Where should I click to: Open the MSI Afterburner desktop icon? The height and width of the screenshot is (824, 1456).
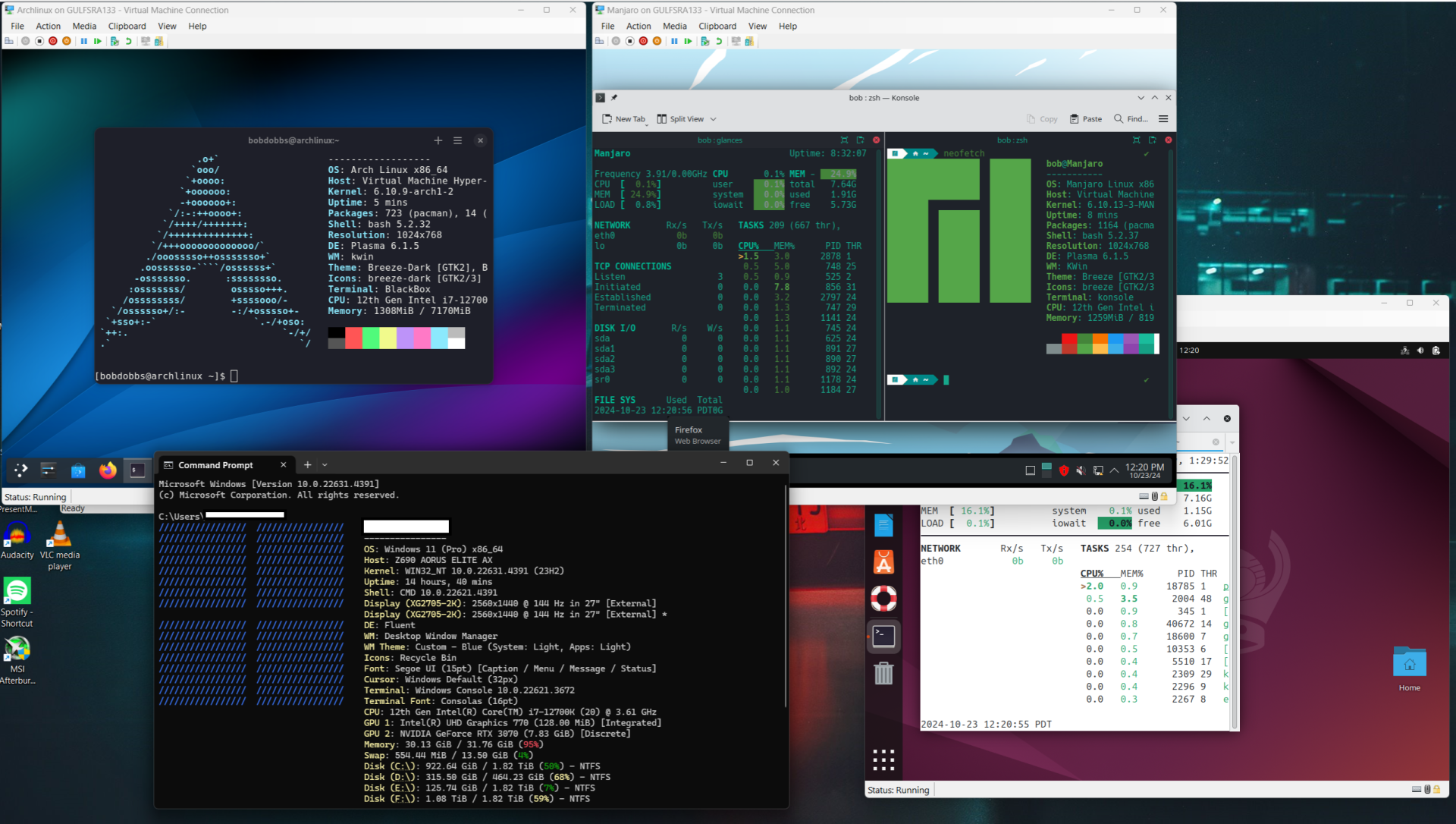pos(17,660)
